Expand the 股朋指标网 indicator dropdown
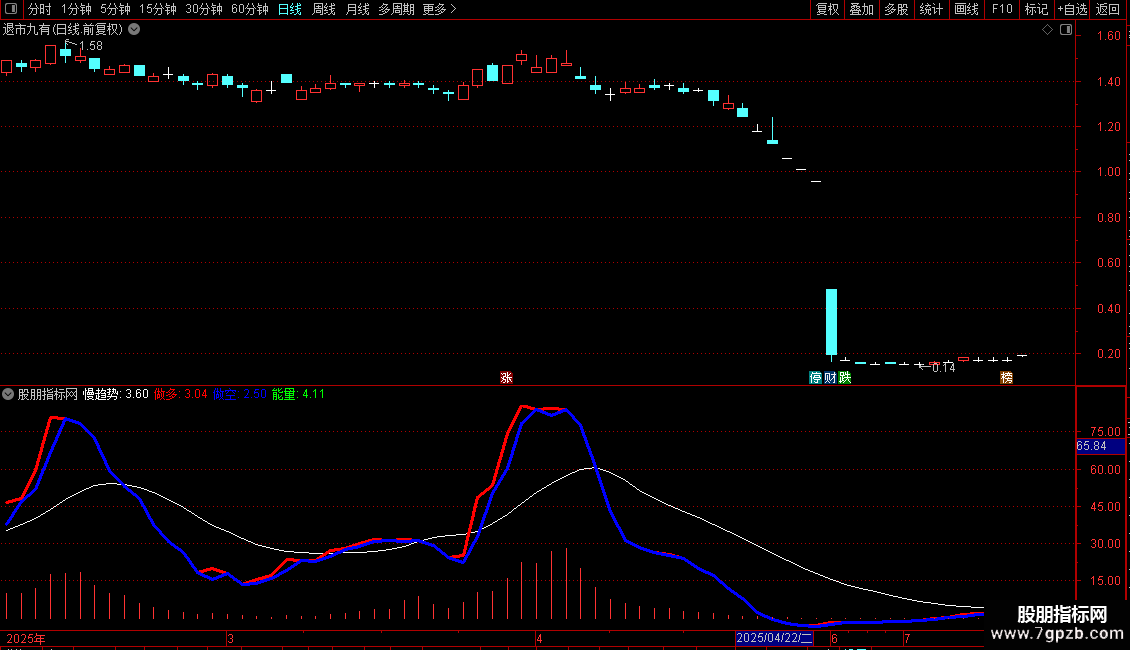The image size is (1130, 650). [8, 394]
